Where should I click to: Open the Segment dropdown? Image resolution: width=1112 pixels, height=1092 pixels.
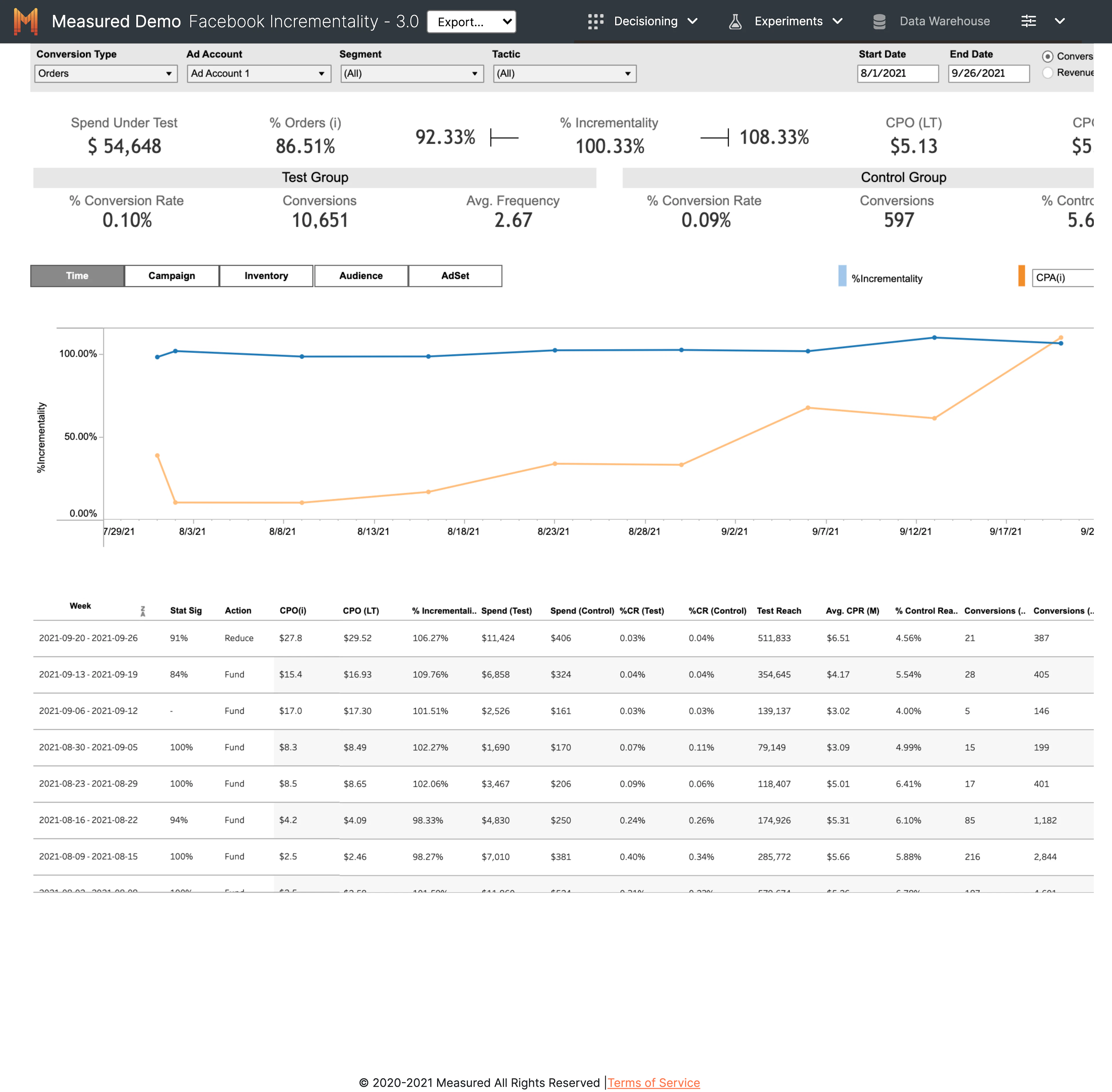[412, 73]
